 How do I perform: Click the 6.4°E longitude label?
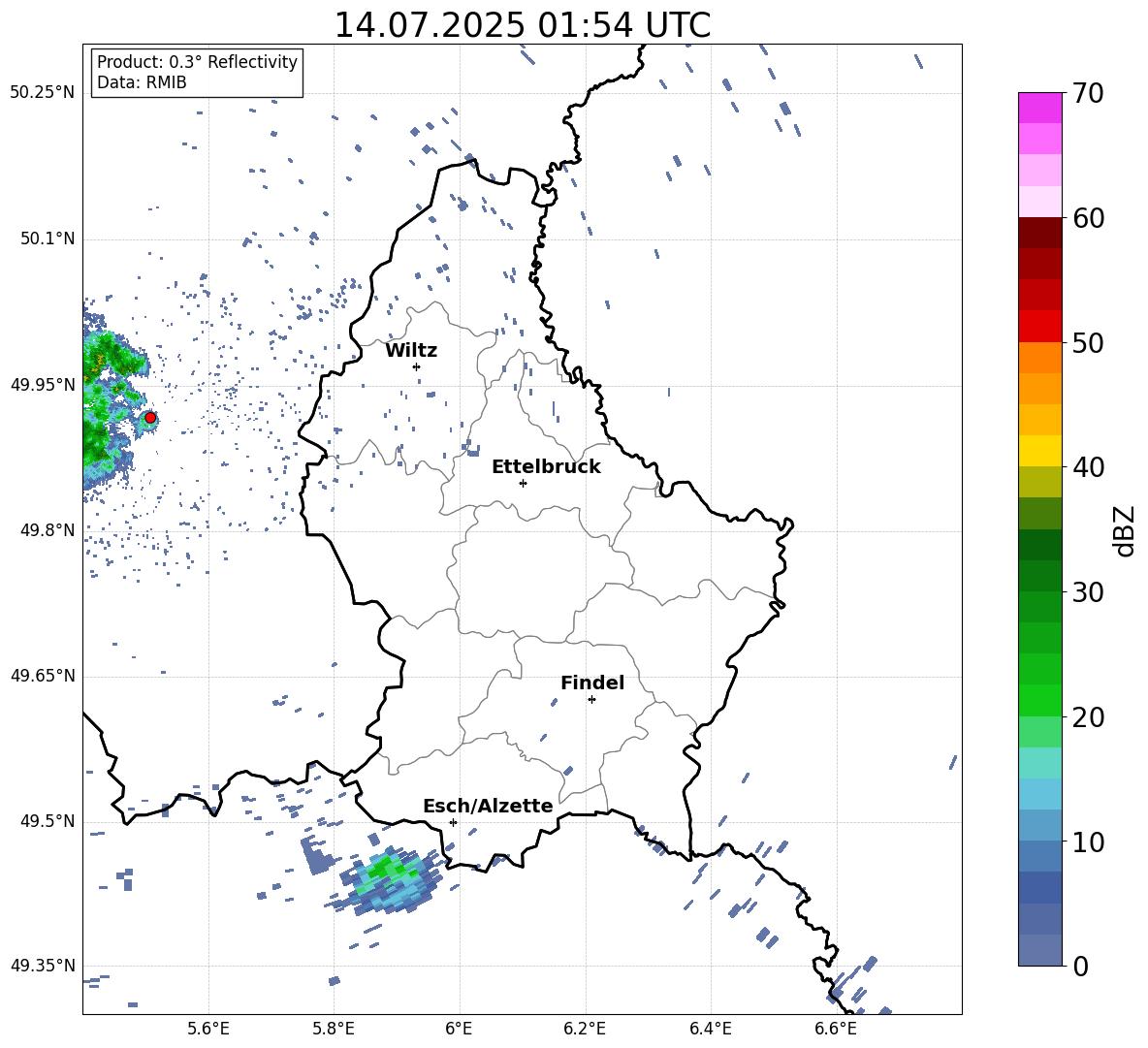tap(710, 1029)
